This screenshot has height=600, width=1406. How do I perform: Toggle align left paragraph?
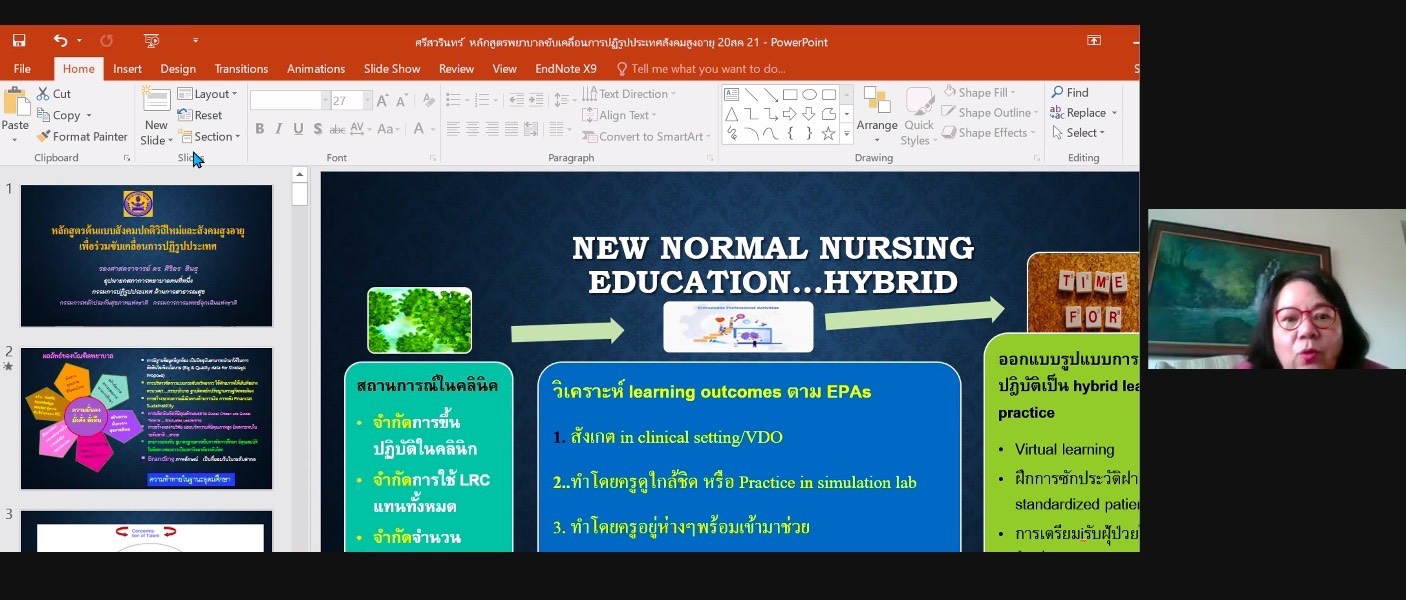pyautogui.click(x=453, y=129)
